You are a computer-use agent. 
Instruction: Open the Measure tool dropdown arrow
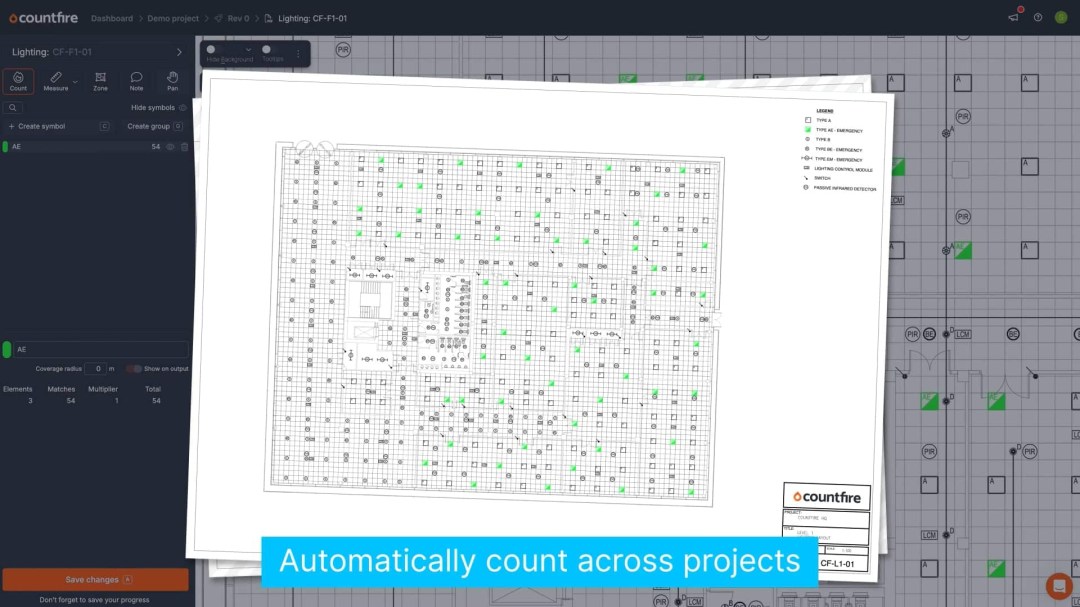click(75, 81)
